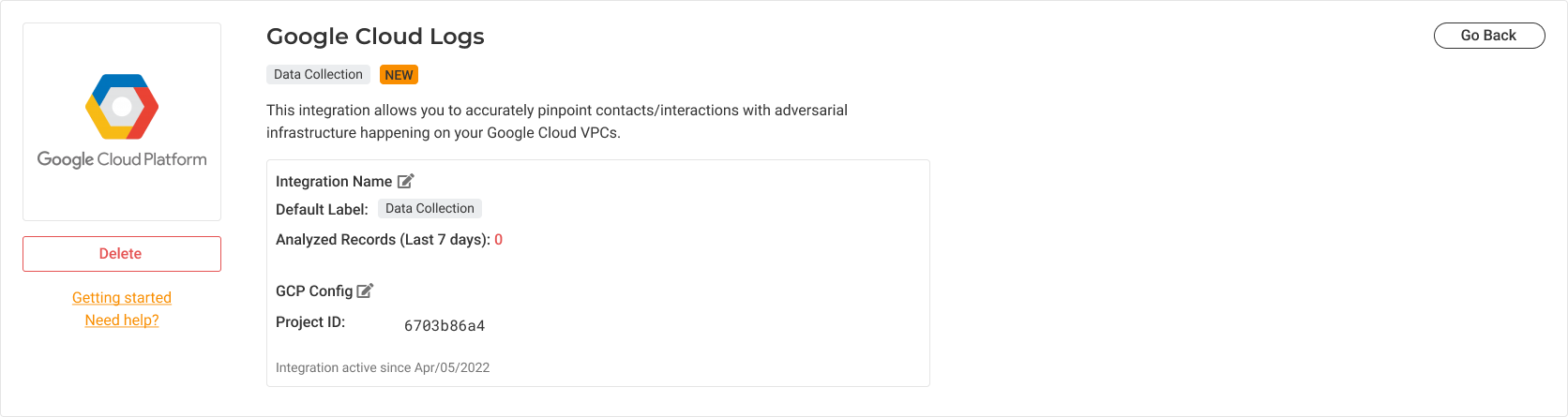
Task: Click the Integration active since date text
Action: (383, 368)
